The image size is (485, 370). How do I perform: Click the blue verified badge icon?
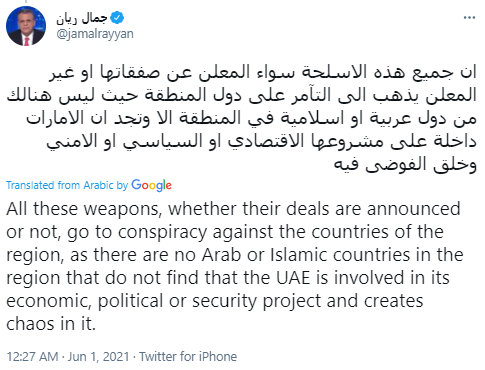(117, 18)
